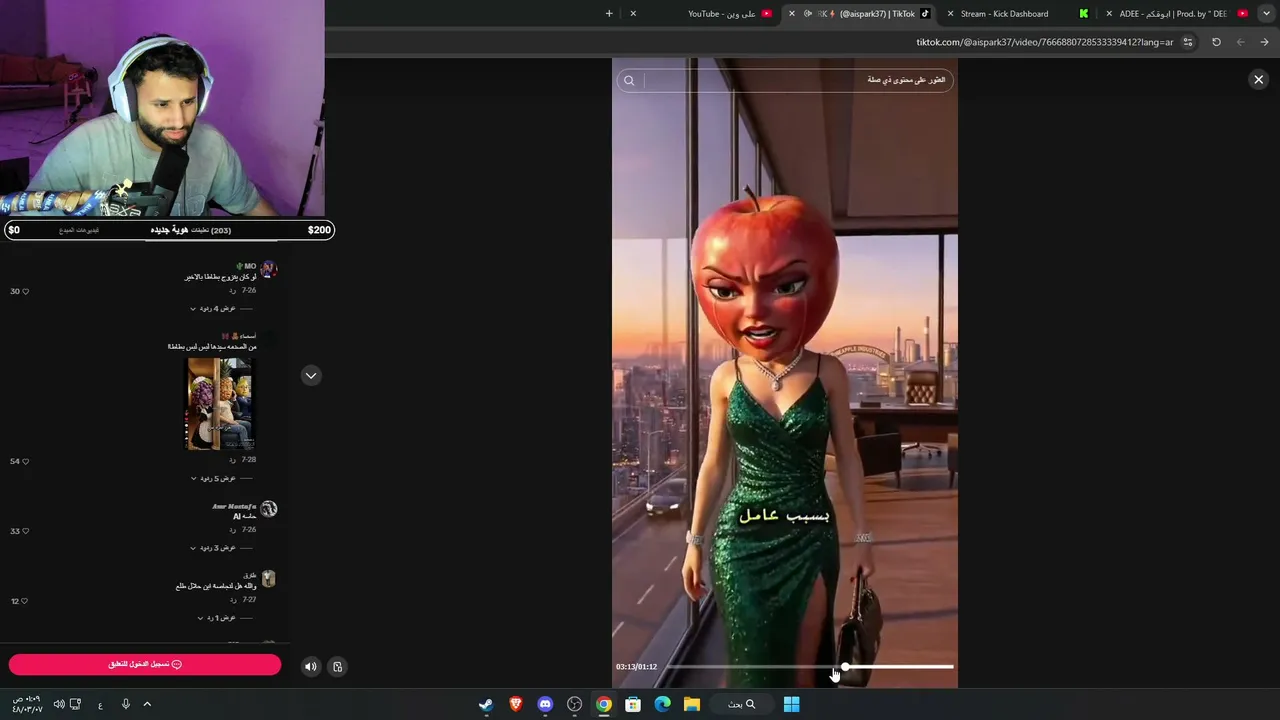Open OBS Studio from the taskbar
The width and height of the screenshot is (1280, 720).
click(574, 704)
